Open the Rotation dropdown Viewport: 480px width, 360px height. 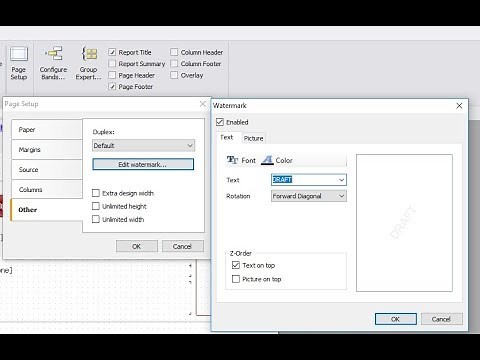309,196
